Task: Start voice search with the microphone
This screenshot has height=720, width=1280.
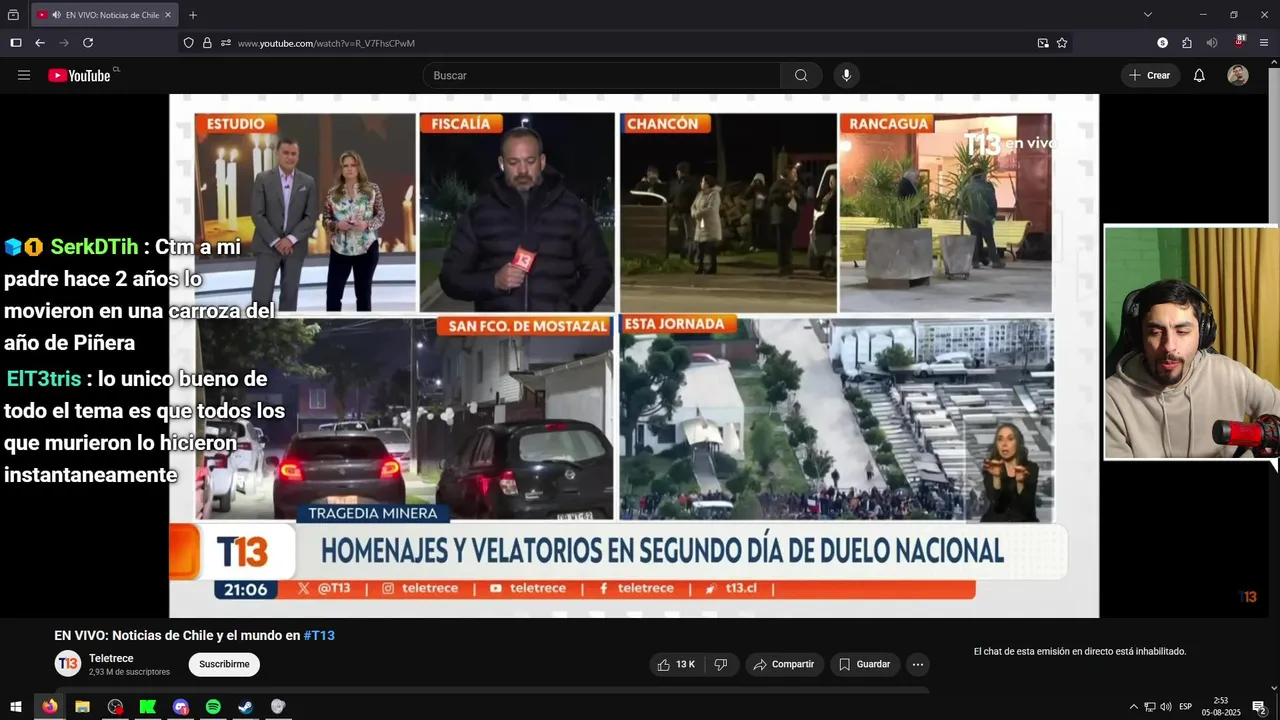Action: coord(846,75)
